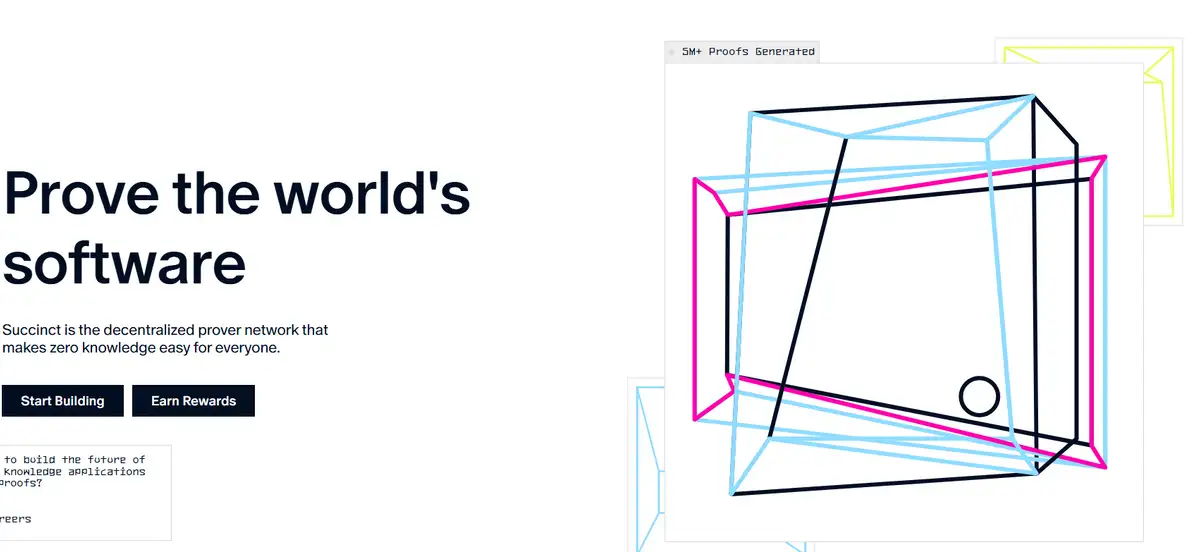The width and height of the screenshot is (1200, 552).
Task: Click the light-blue wireframe's bottom-left vertex
Action: tap(733, 493)
